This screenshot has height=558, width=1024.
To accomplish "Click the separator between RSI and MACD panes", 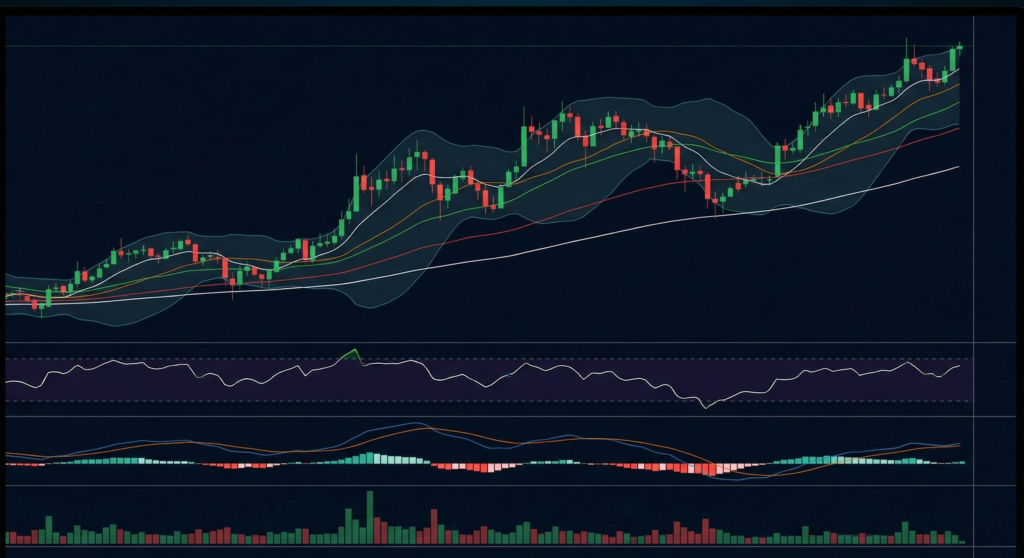I will [x=500, y=416].
